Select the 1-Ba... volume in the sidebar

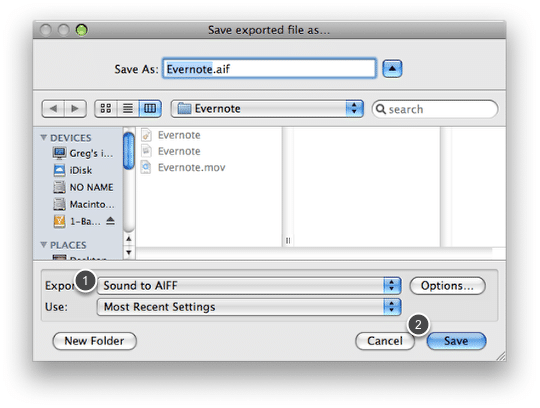(77, 221)
